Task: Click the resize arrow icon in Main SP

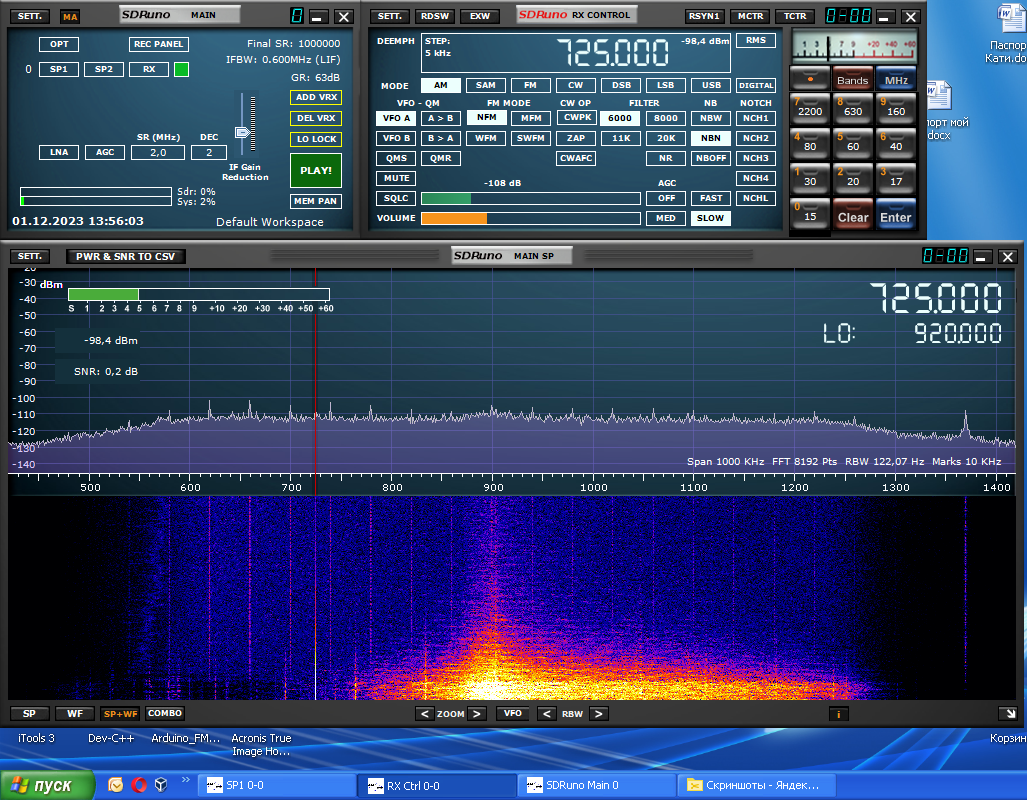Action: click(1008, 714)
